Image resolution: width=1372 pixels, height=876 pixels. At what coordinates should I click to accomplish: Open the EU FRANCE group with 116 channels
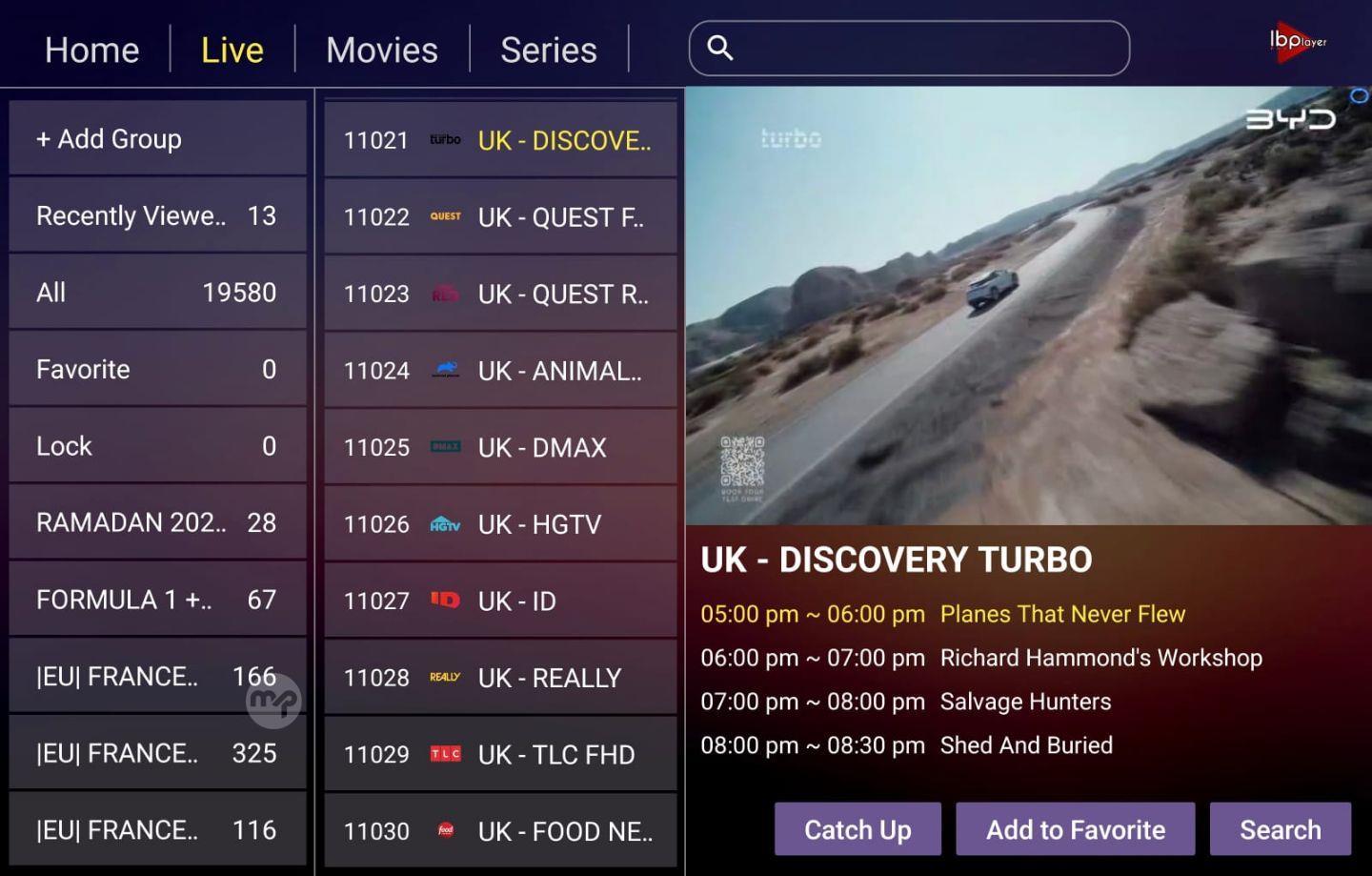[x=157, y=829]
